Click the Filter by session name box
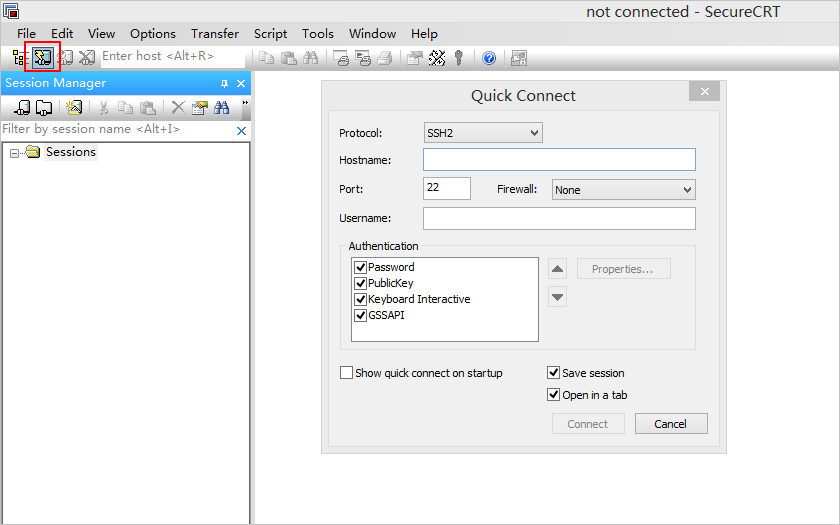 (x=117, y=130)
